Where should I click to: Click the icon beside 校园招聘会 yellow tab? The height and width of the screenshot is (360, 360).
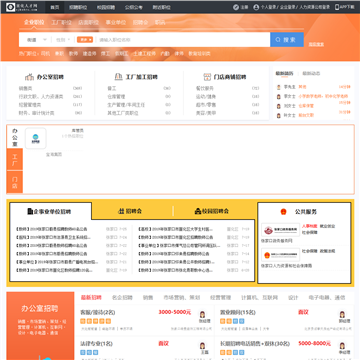[198, 211]
